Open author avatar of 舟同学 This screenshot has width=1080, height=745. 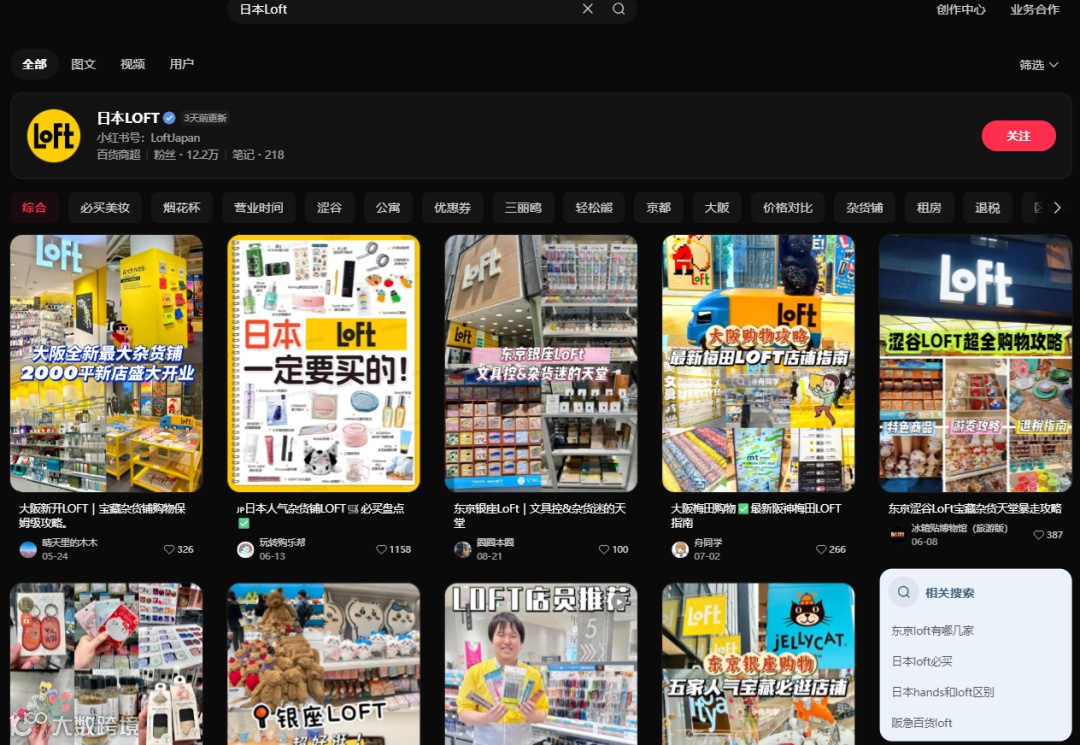point(680,549)
